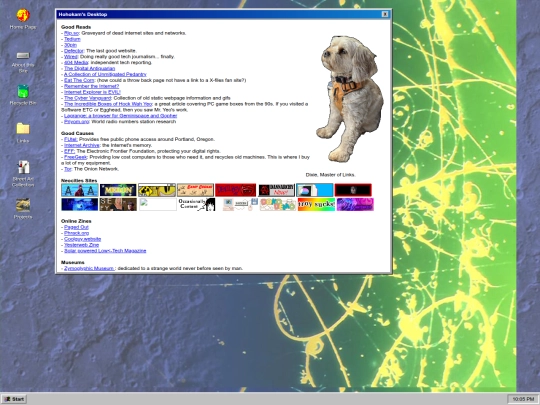
Task: Open The Digital Antiquarian link
Action: (90, 69)
